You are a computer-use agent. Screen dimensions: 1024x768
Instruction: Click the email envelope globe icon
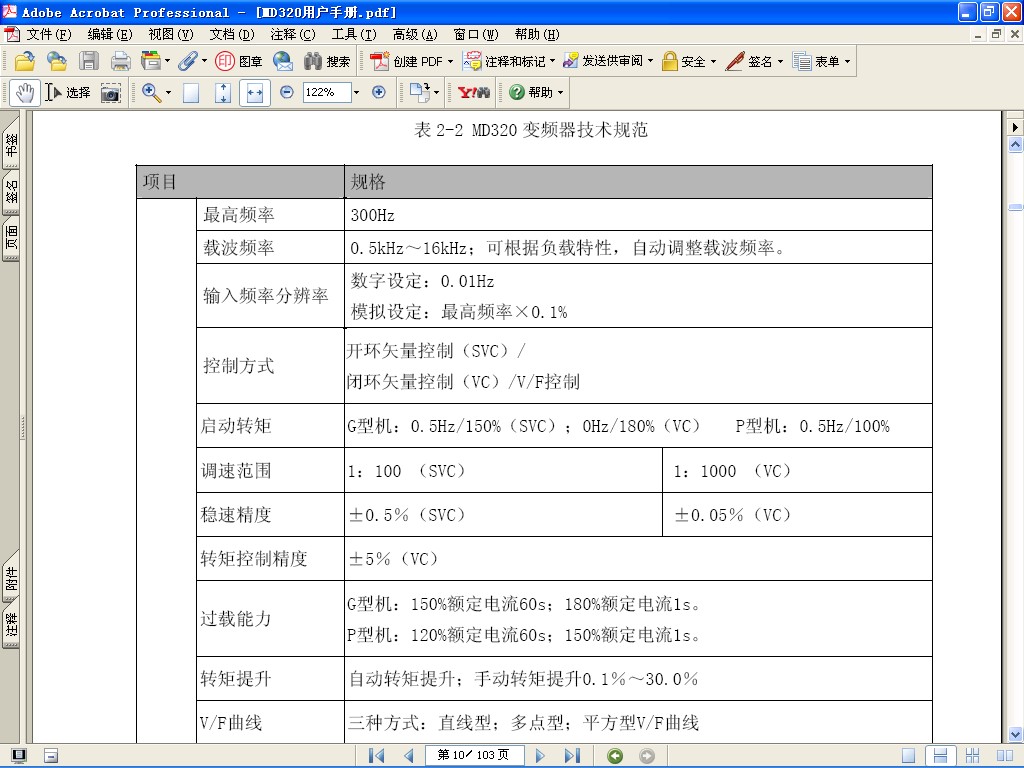click(x=283, y=61)
